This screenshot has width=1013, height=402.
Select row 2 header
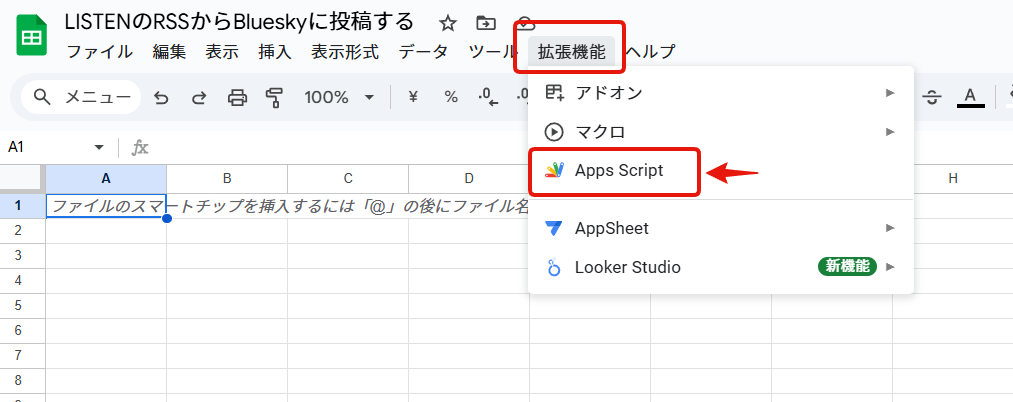click(x=18, y=230)
